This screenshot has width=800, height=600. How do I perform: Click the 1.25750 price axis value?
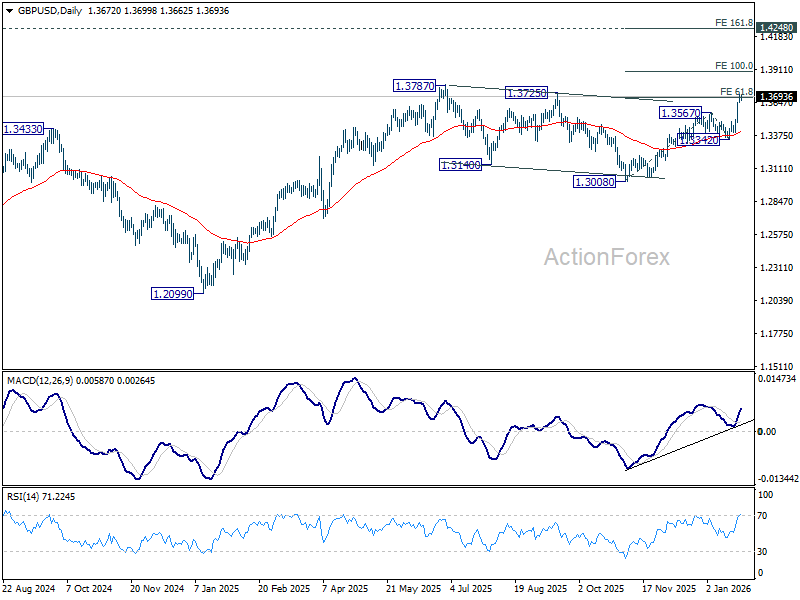777,235
